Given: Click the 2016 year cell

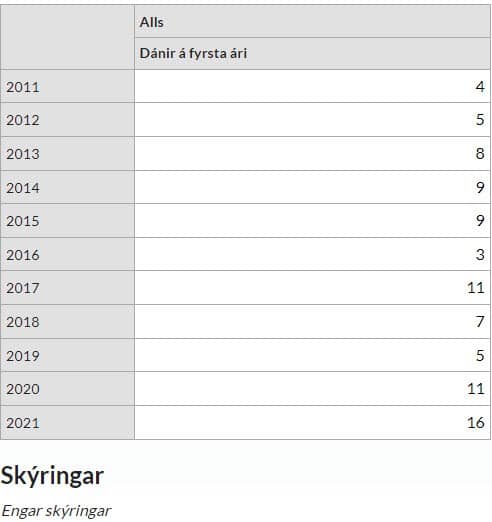Looking at the screenshot, I should pos(67,254).
